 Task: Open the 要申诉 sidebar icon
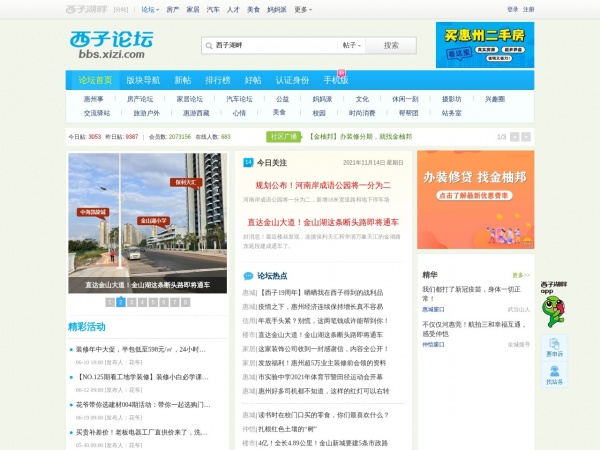point(554,347)
